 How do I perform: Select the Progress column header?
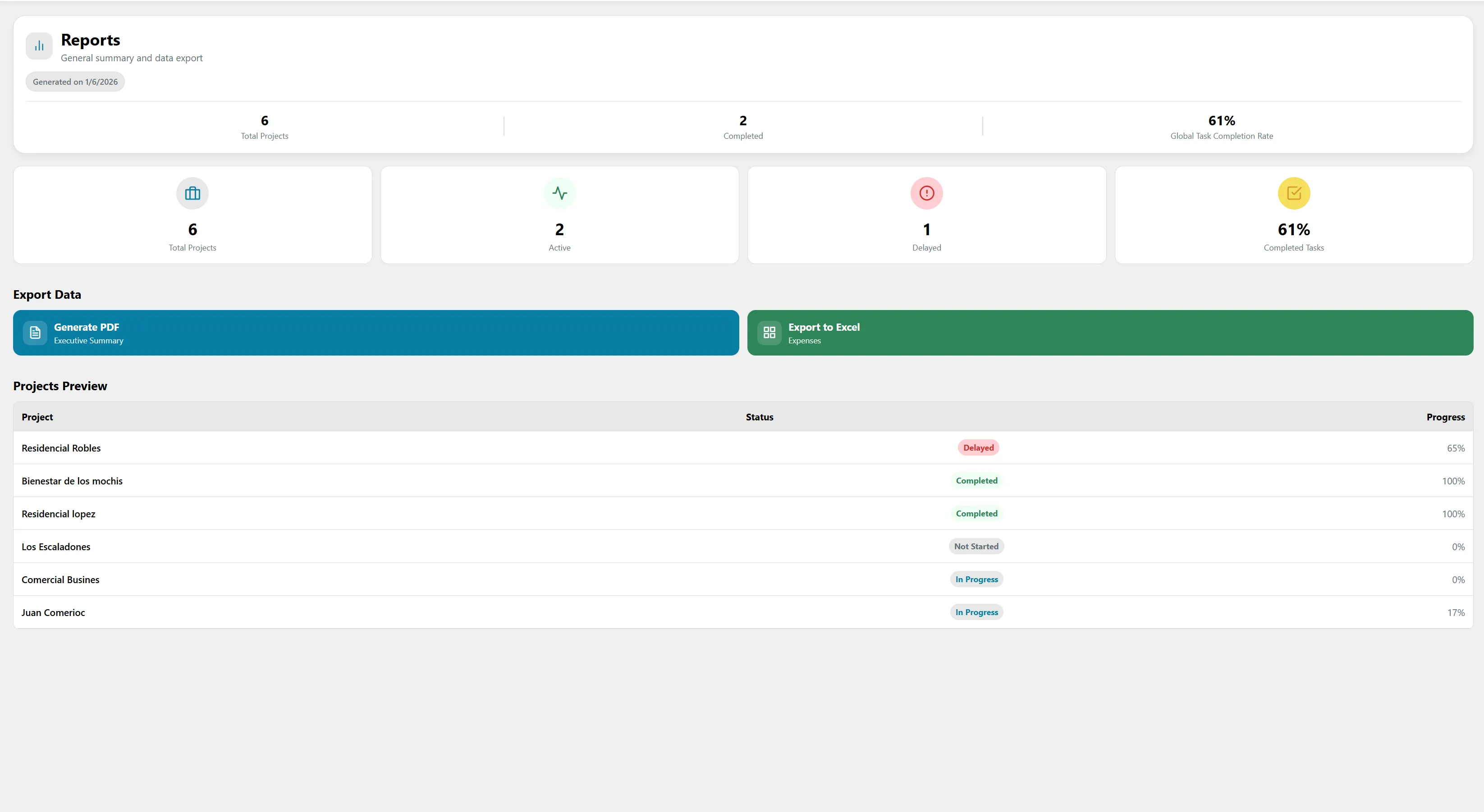click(1445, 417)
